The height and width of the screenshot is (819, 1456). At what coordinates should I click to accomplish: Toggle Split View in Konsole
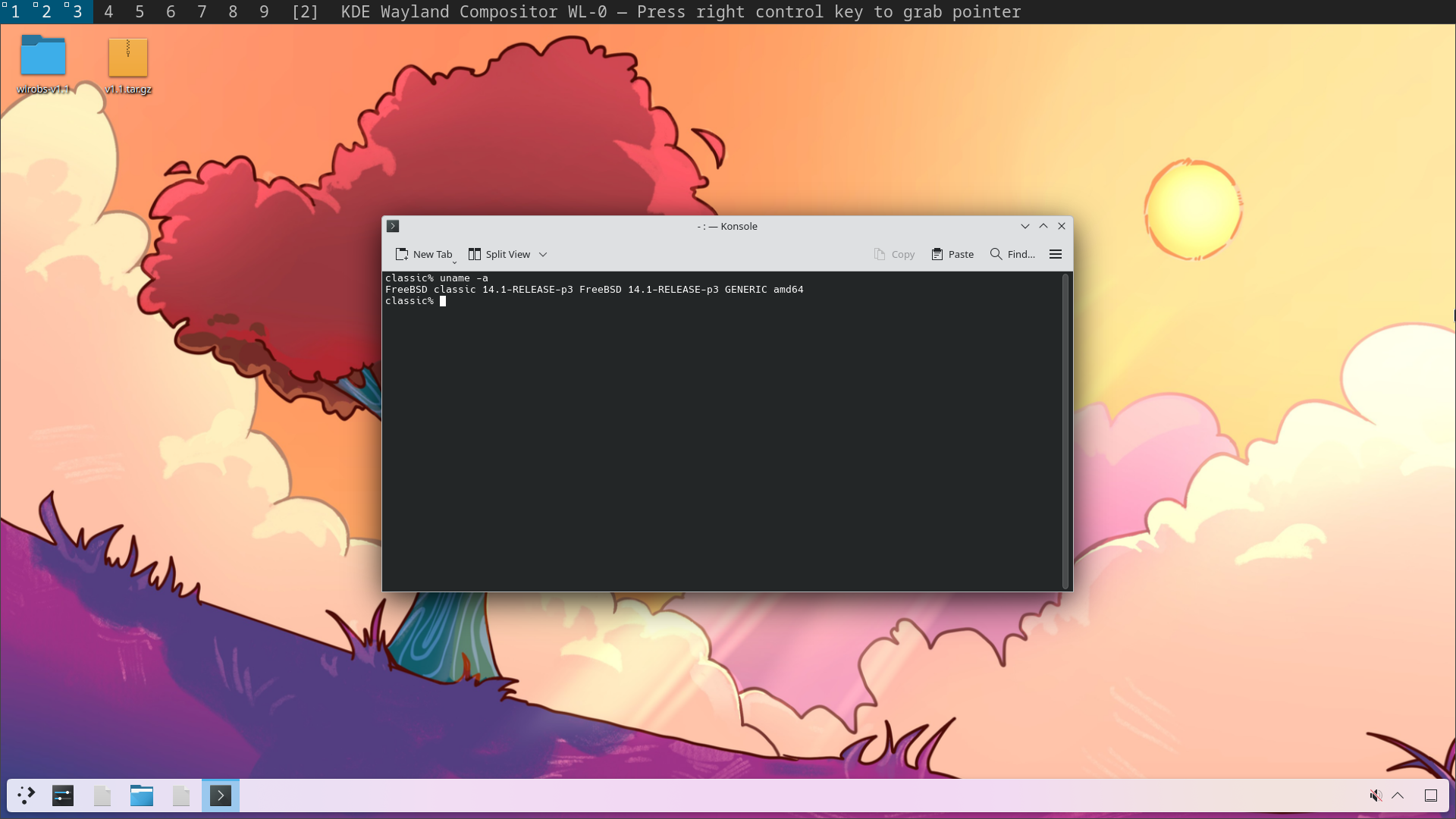(x=500, y=255)
